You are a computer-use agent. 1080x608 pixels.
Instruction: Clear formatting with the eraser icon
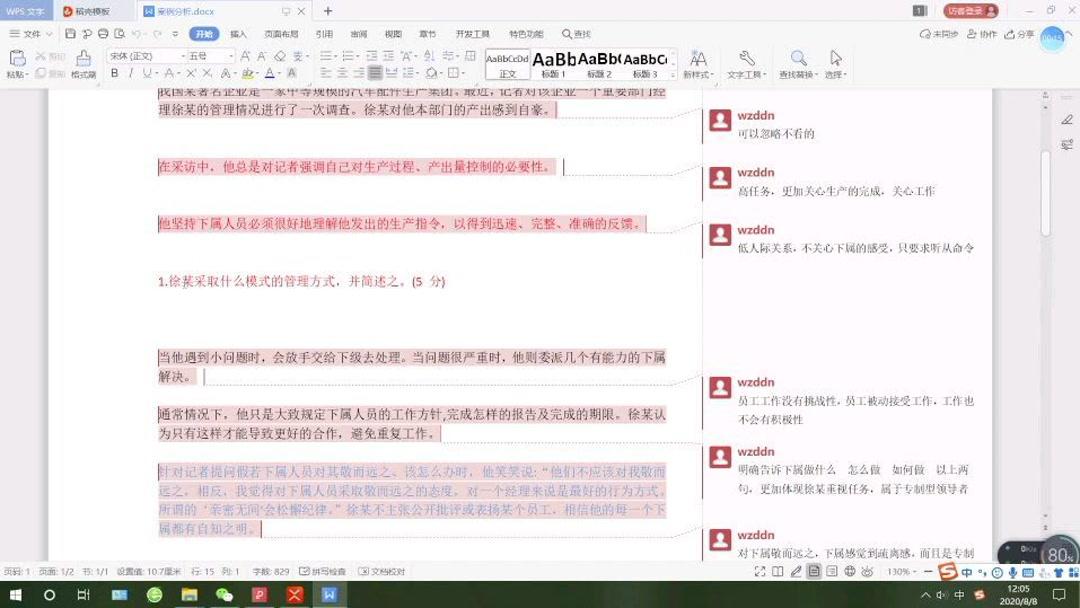point(280,56)
